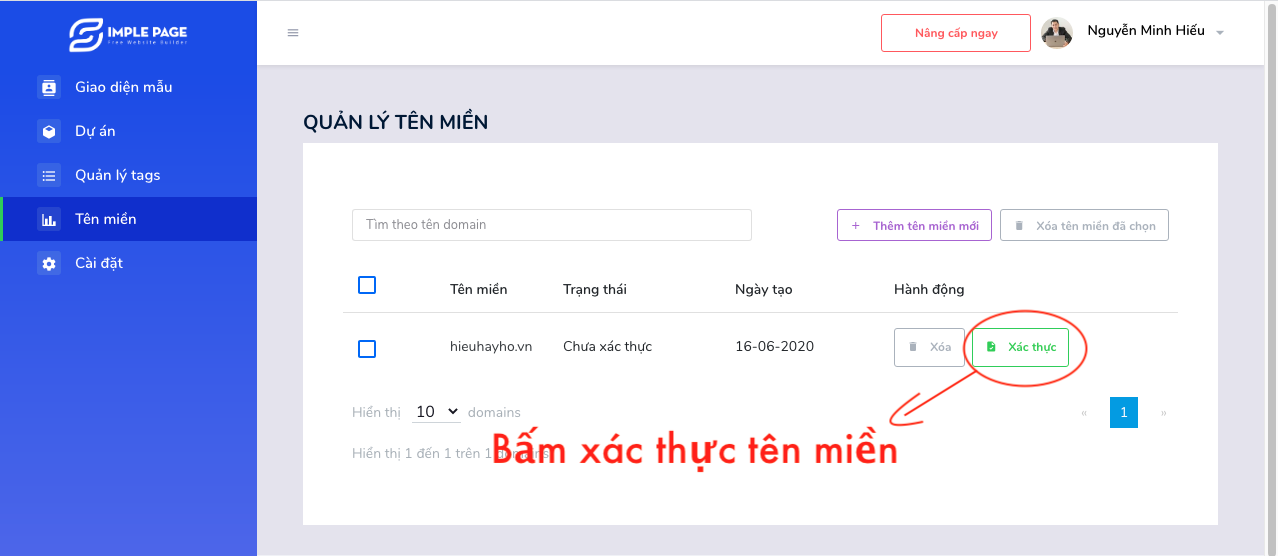Click the Giao diện mẫu sidebar icon
This screenshot has height=556, width=1278.
pyautogui.click(x=48, y=87)
